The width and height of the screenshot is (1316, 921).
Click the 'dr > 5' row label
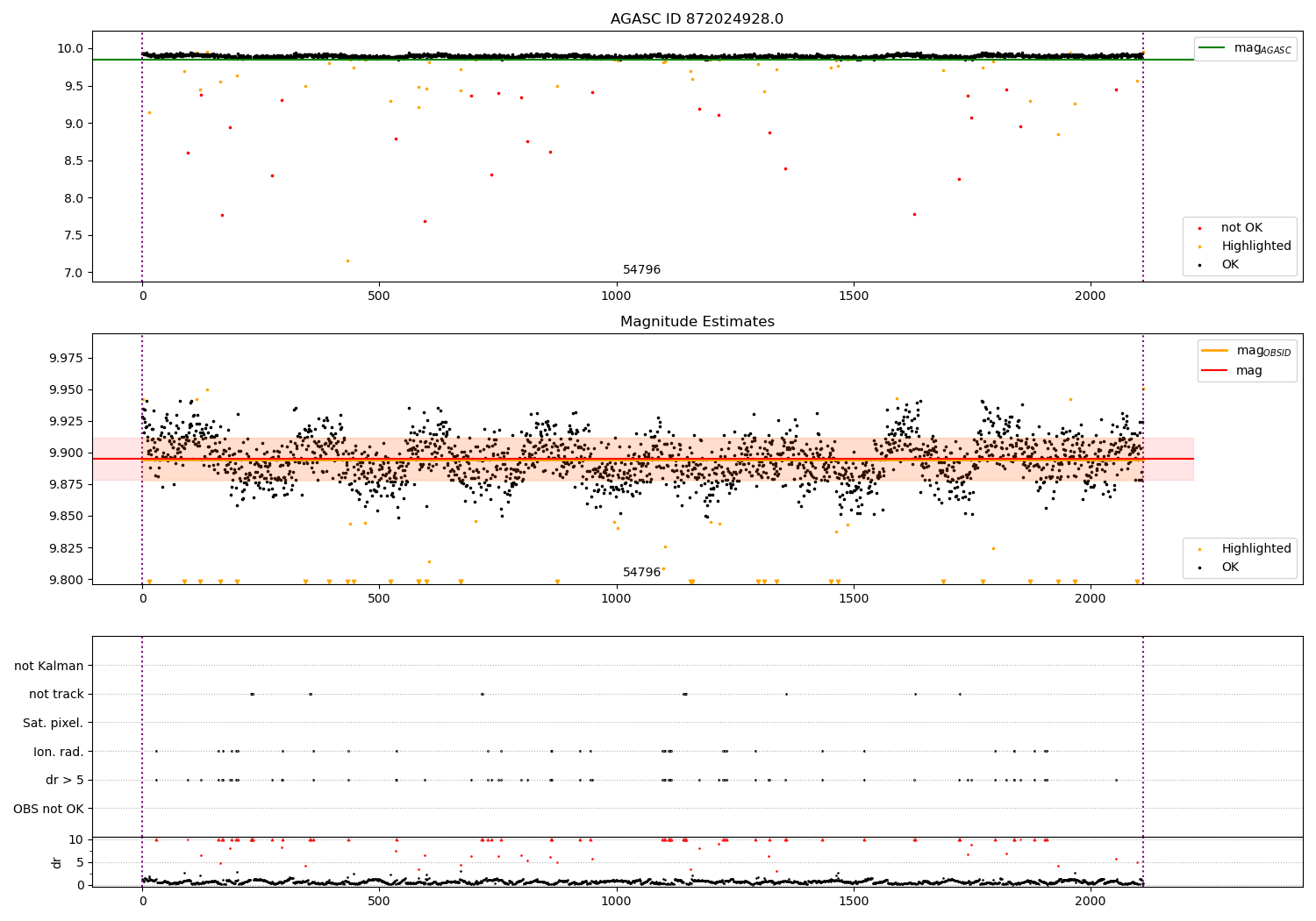[x=65, y=780]
